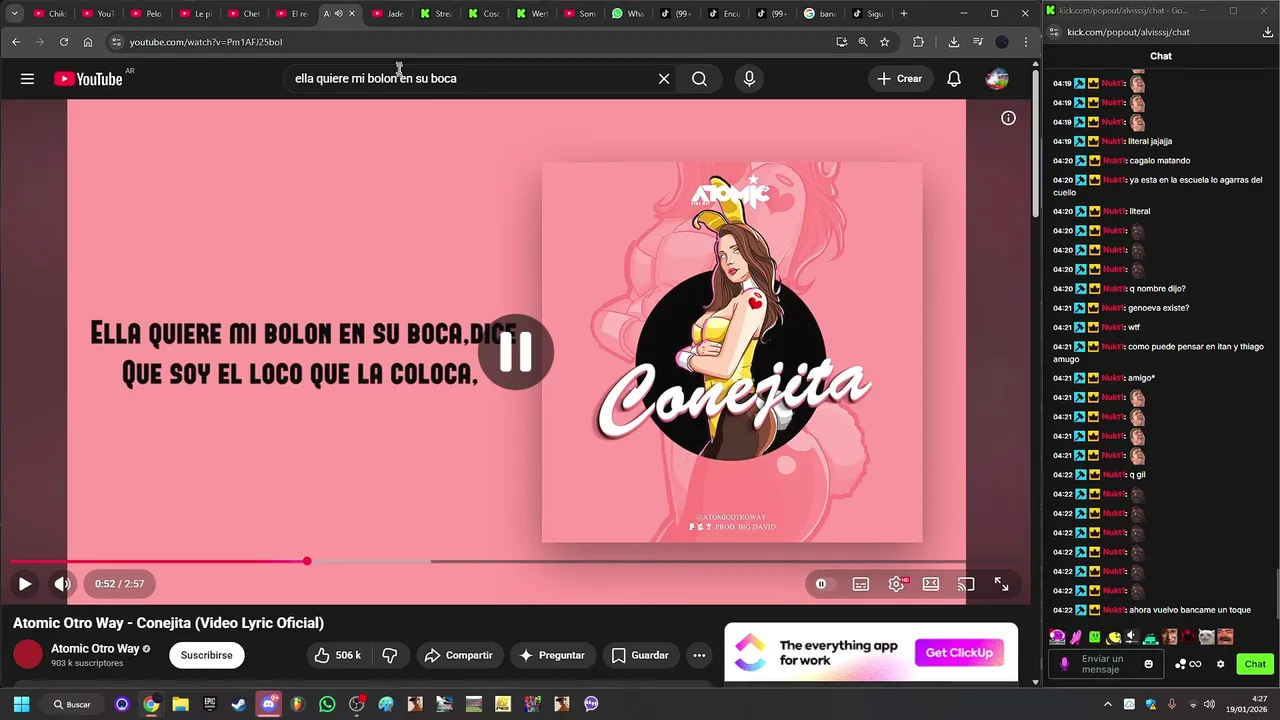The height and width of the screenshot is (720, 1280).
Task: Select the crying cat emote in Kick chat
Action: [1206, 637]
